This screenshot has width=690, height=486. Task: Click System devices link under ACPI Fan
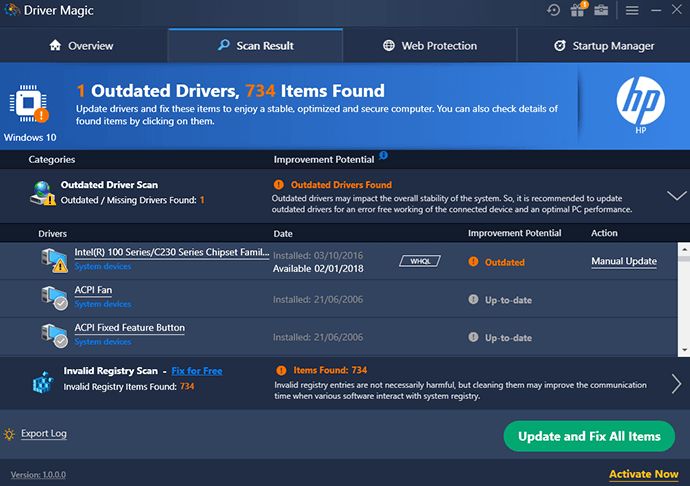[x=103, y=304]
